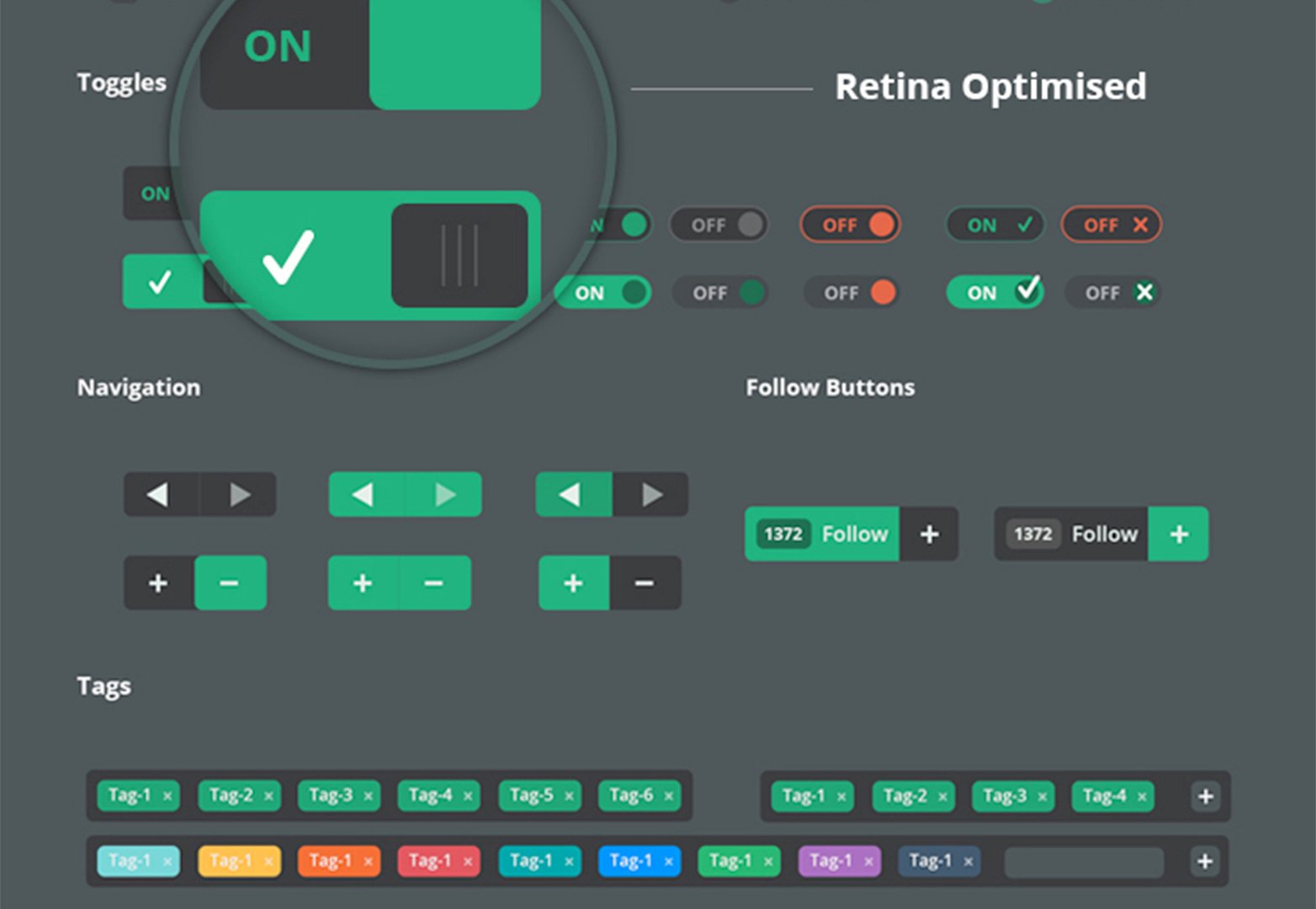Click the green minus button beside the dark plus

231,582
